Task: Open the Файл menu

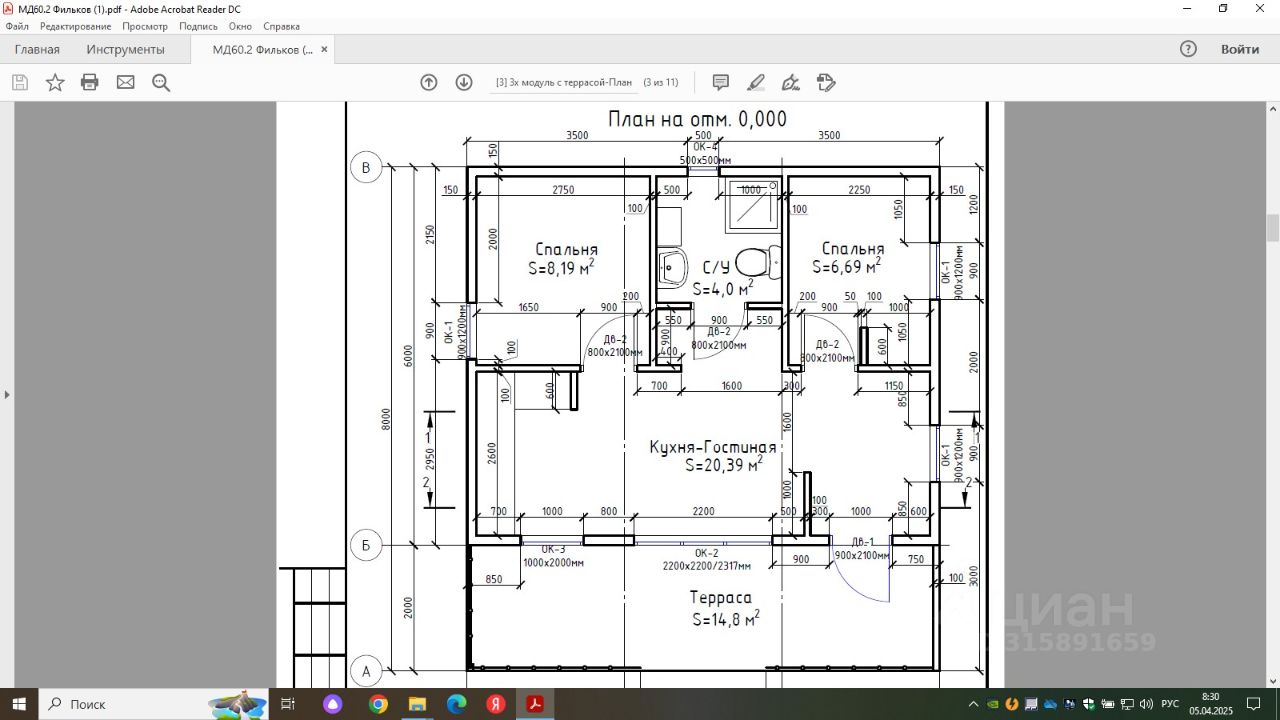Action: tap(17, 26)
